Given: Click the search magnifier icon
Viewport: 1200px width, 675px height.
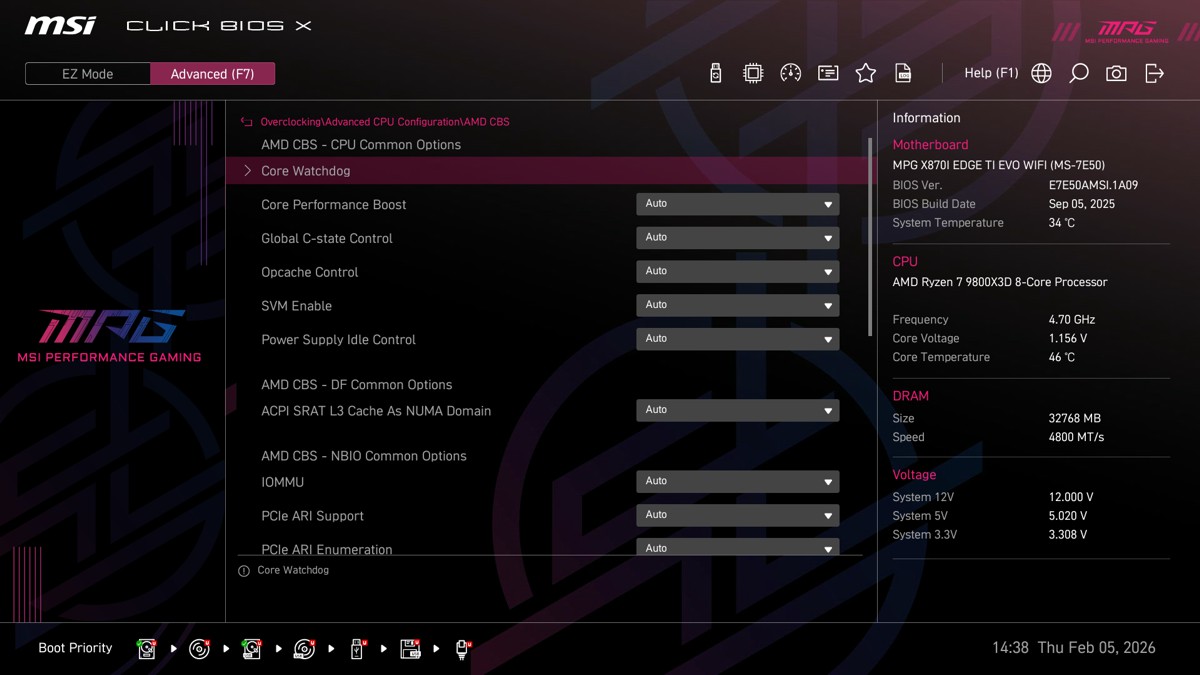Looking at the screenshot, I should click(1079, 73).
